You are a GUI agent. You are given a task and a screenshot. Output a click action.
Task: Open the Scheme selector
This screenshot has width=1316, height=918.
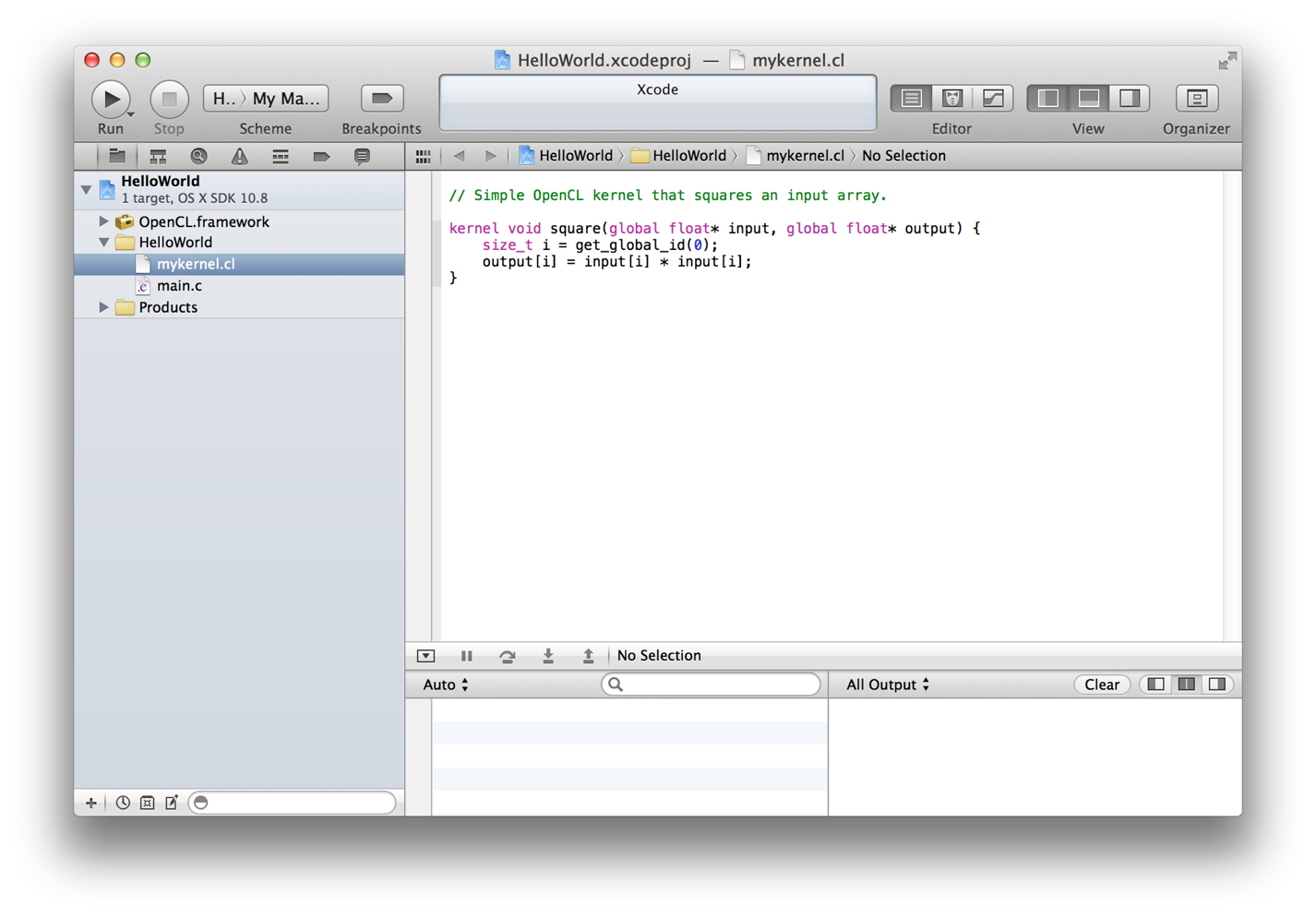tap(266, 99)
